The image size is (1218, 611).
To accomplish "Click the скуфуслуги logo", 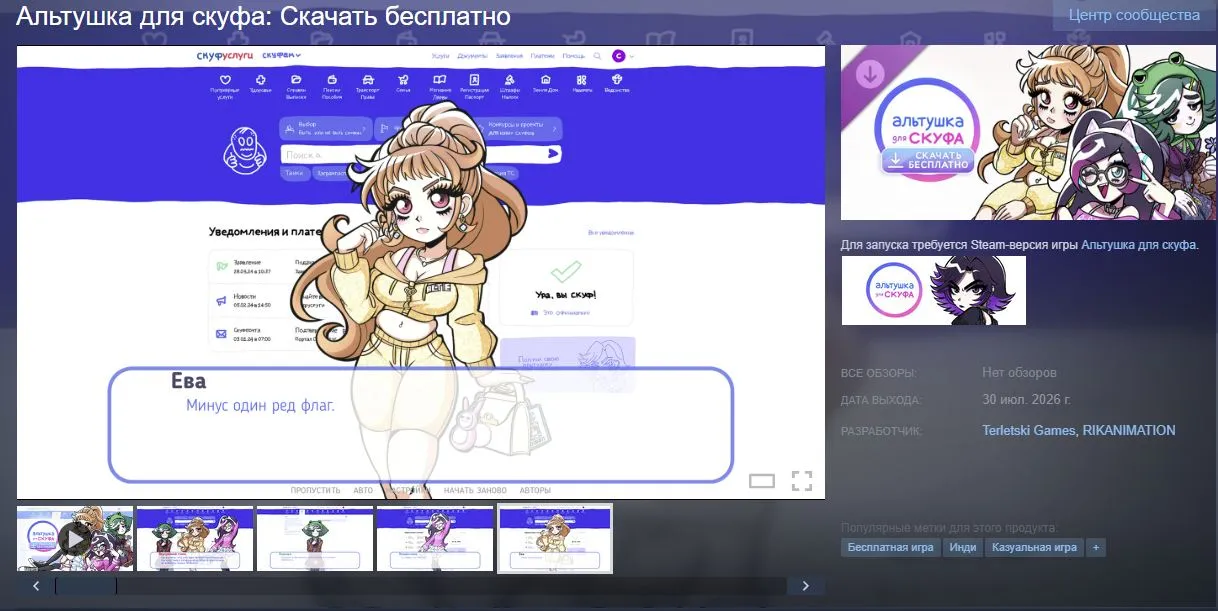I will pos(227,56).
